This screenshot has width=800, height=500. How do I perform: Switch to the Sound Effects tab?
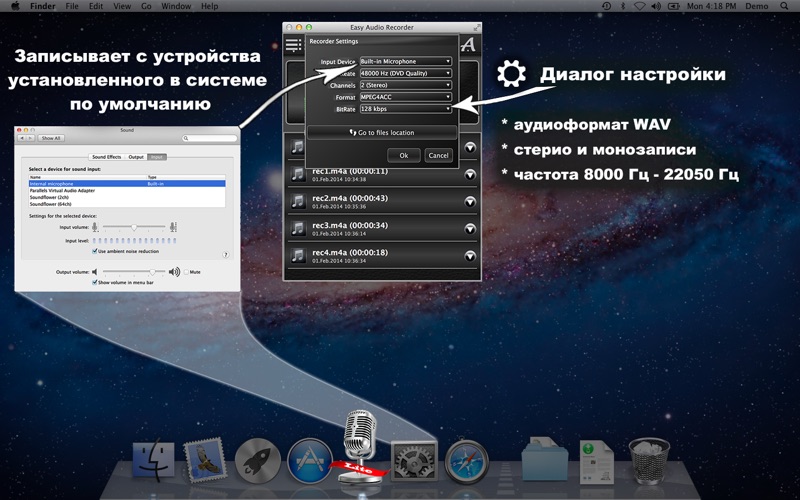click(107, 157)
